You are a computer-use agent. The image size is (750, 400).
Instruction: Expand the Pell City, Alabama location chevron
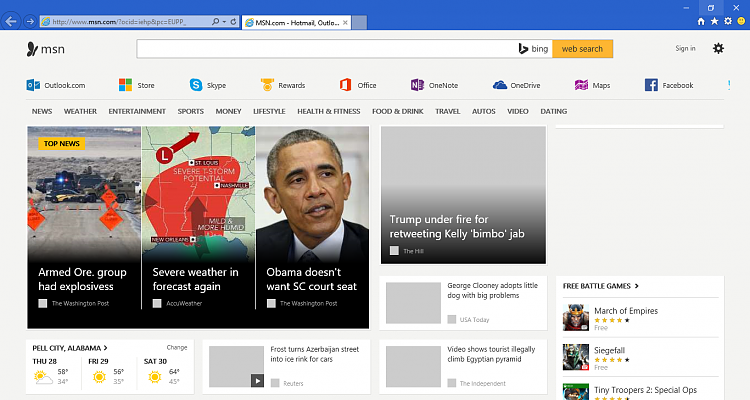[105, 348]
